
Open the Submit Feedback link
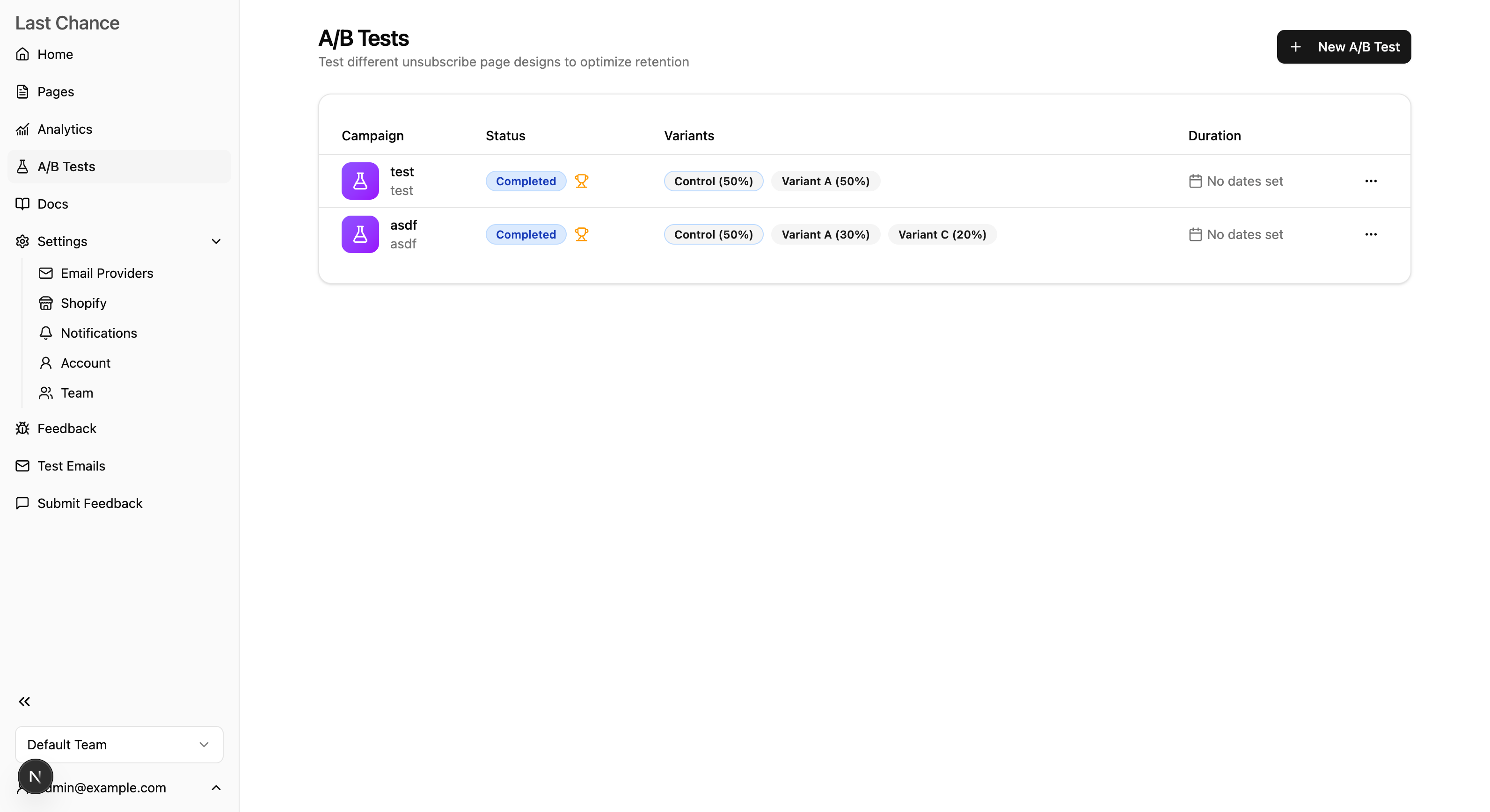click(x=90, y=503)
